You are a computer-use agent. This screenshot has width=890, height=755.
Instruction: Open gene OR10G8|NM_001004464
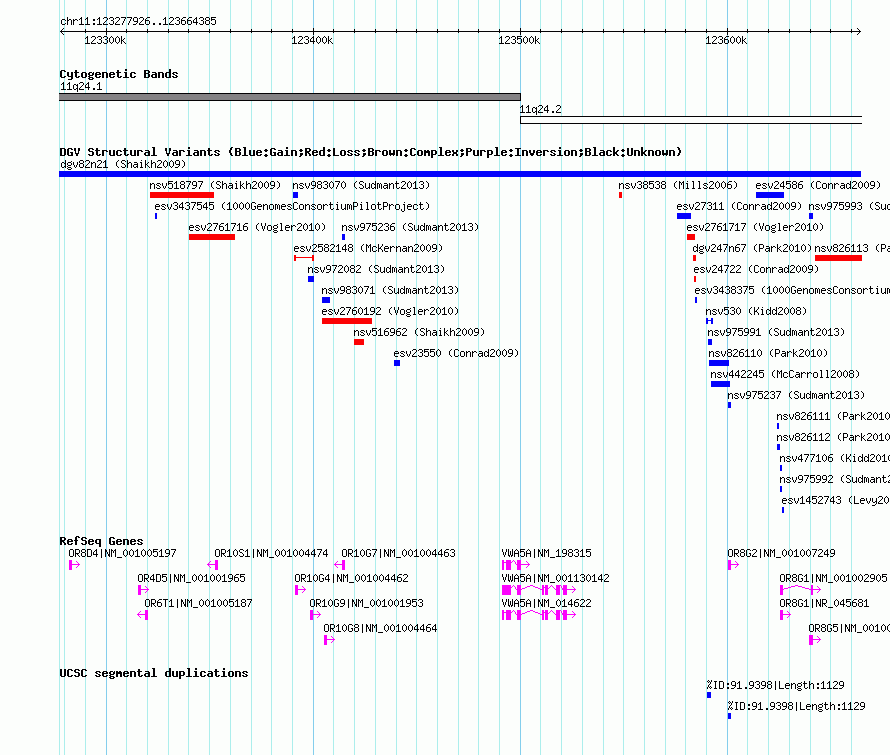pos(380,628)
